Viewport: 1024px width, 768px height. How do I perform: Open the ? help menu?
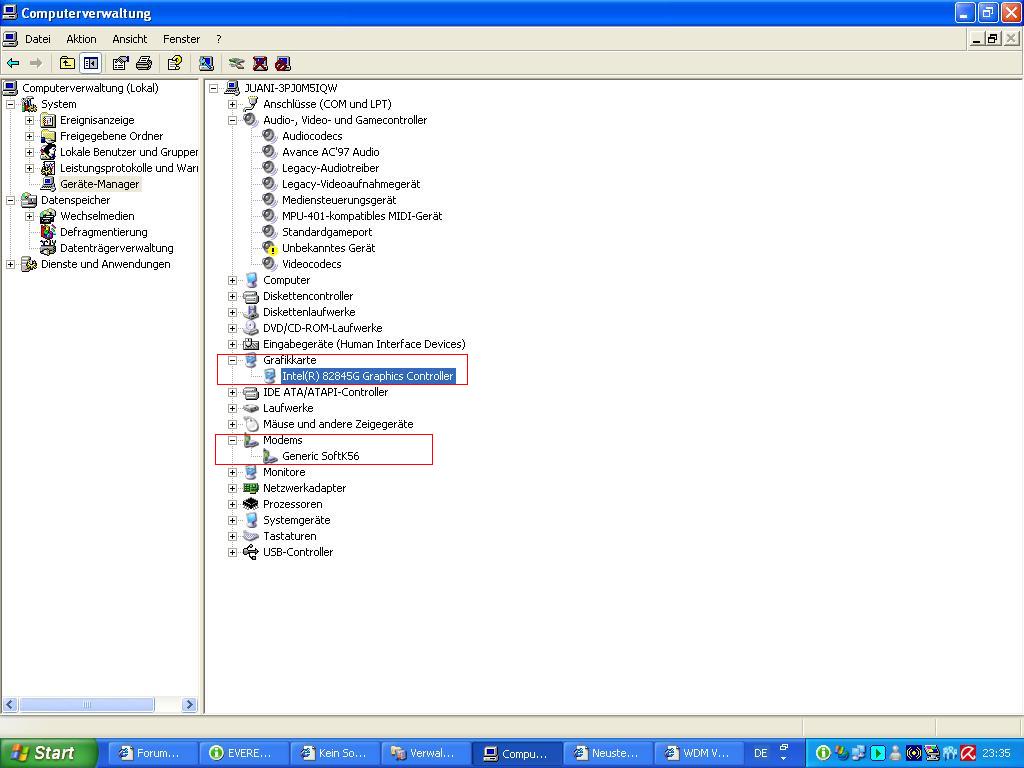click(219, 39)
